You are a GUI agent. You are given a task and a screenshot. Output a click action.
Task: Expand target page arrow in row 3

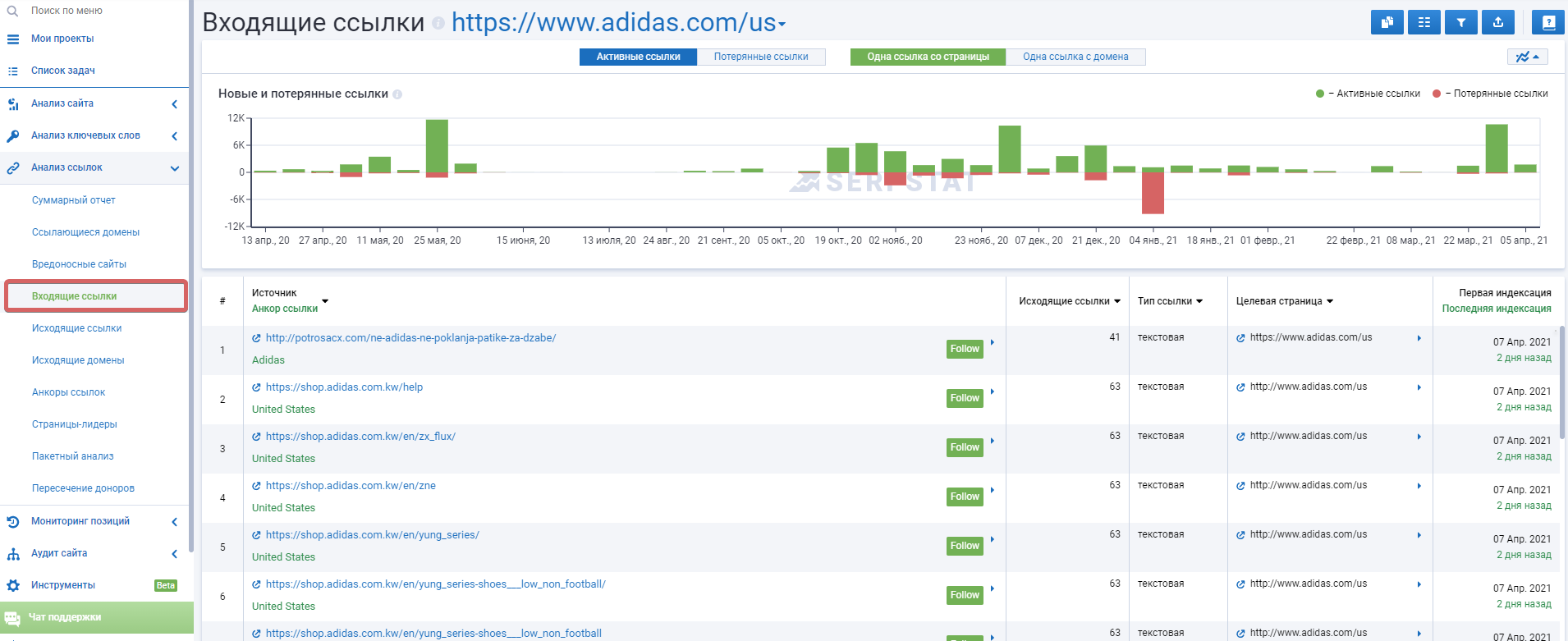click(x=1419, y=437)
